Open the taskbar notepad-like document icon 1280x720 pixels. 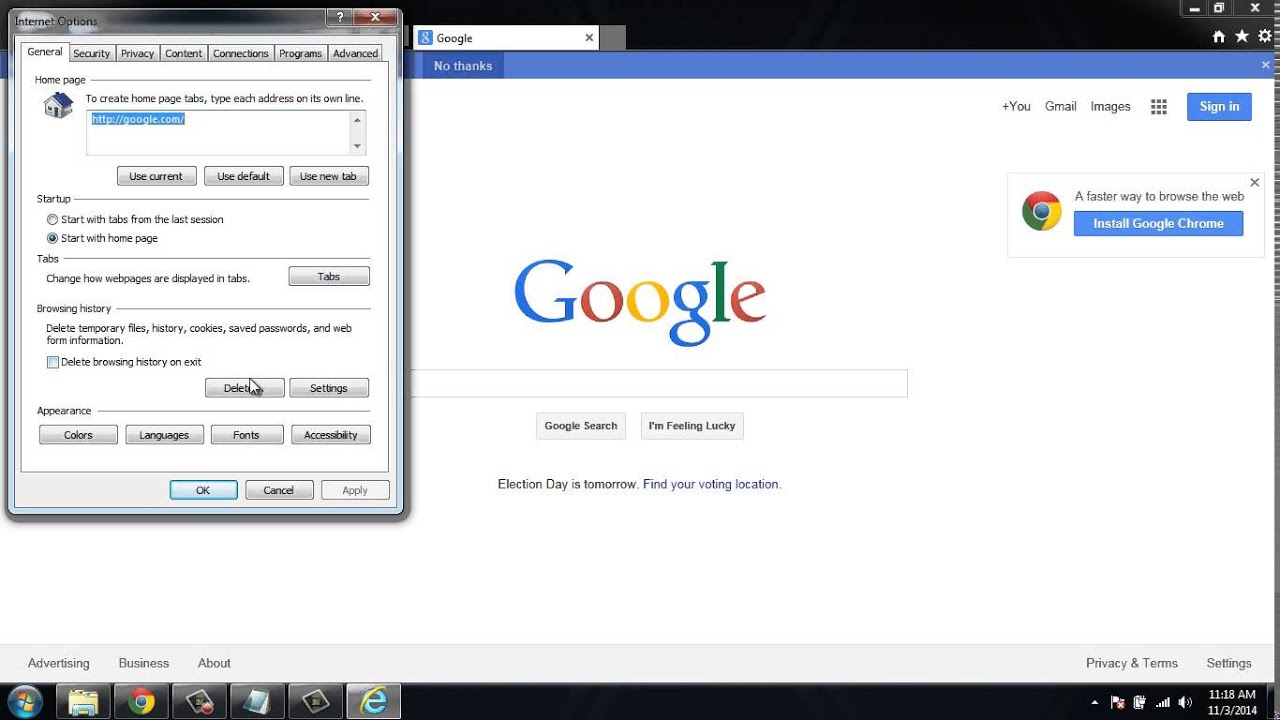pos(257,701)
